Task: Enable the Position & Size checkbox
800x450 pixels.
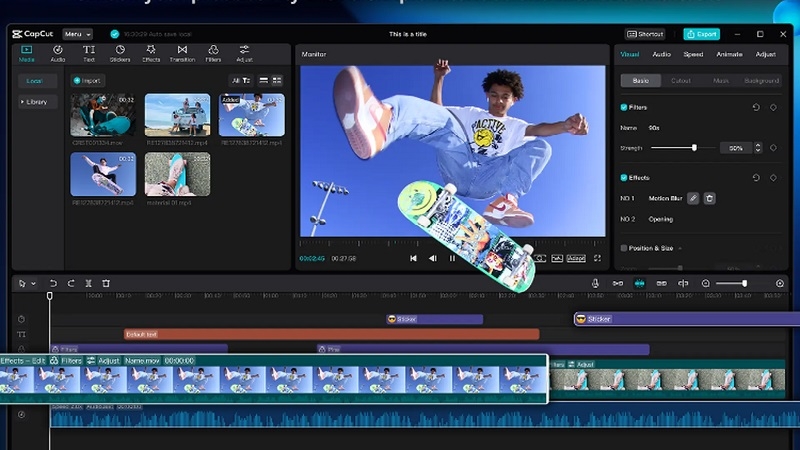Action: click(x=624, y=248)
